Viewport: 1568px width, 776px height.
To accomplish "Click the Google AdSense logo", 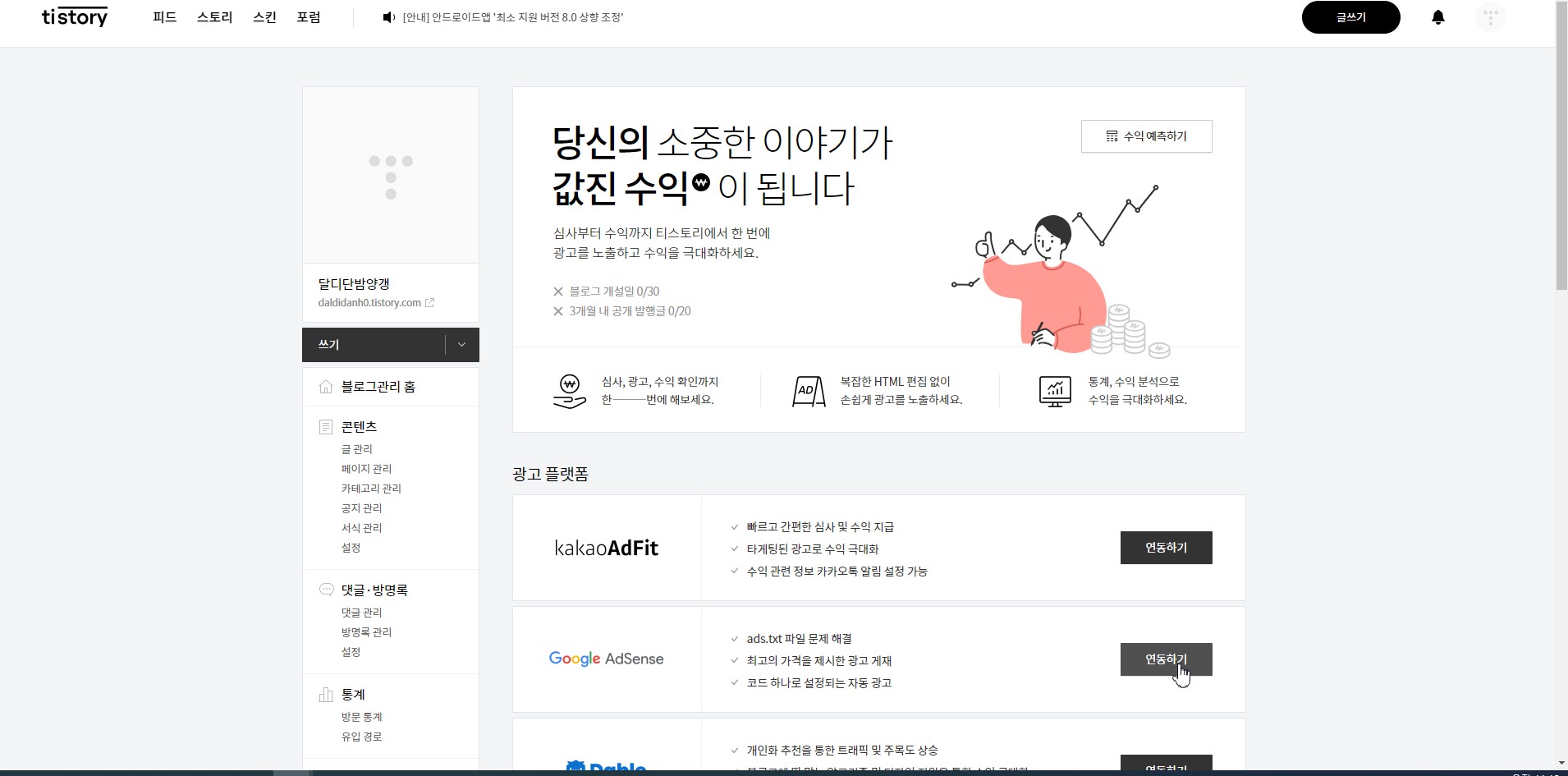I will pos(606,659).
